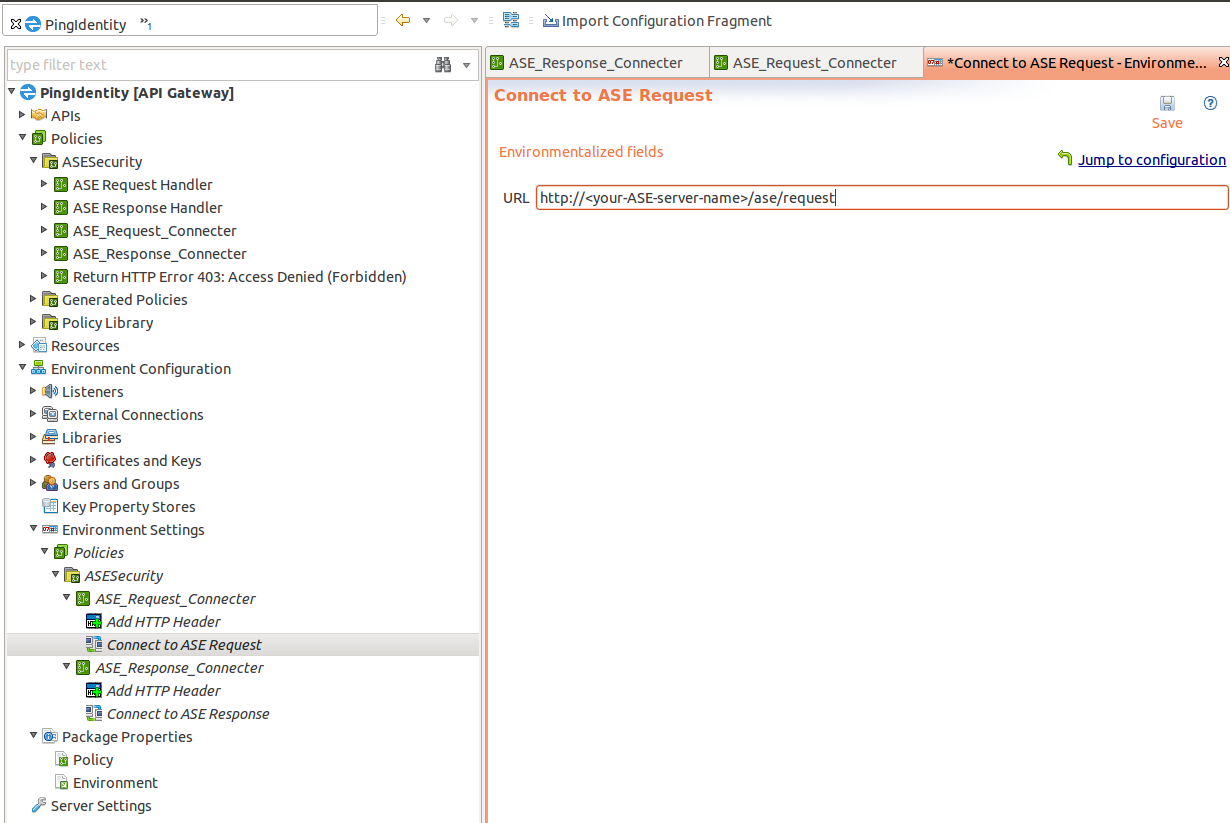
Task: Click the Users and Groups icon
Action: (x=50, y=484)
